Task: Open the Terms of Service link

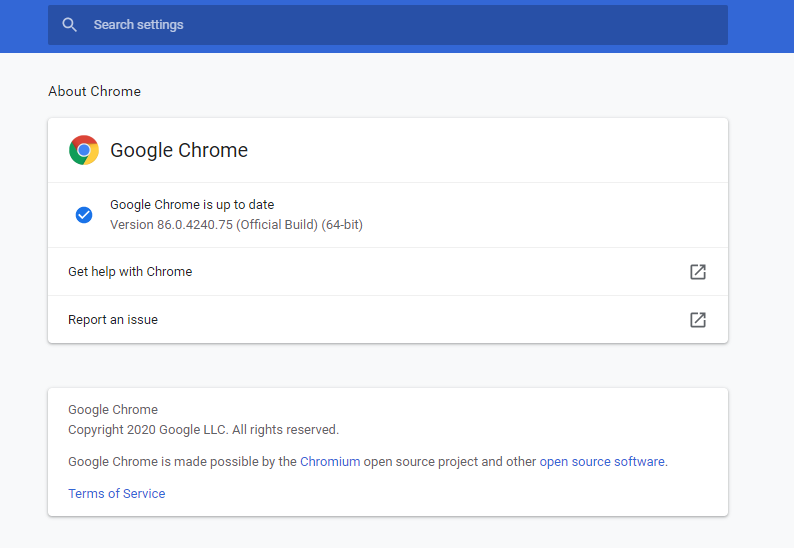Action: click(116, 494)
